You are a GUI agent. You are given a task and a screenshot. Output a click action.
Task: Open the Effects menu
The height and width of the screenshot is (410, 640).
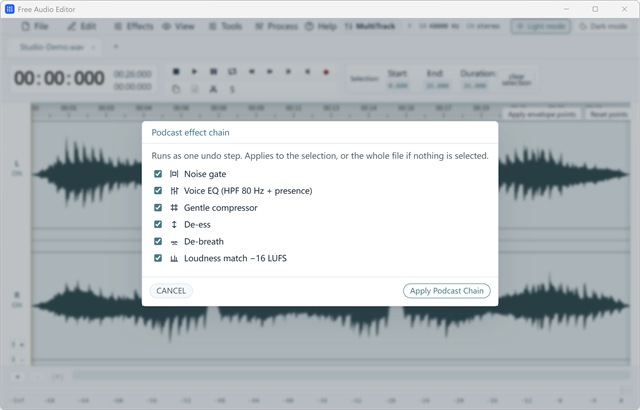tap(134, 27)
